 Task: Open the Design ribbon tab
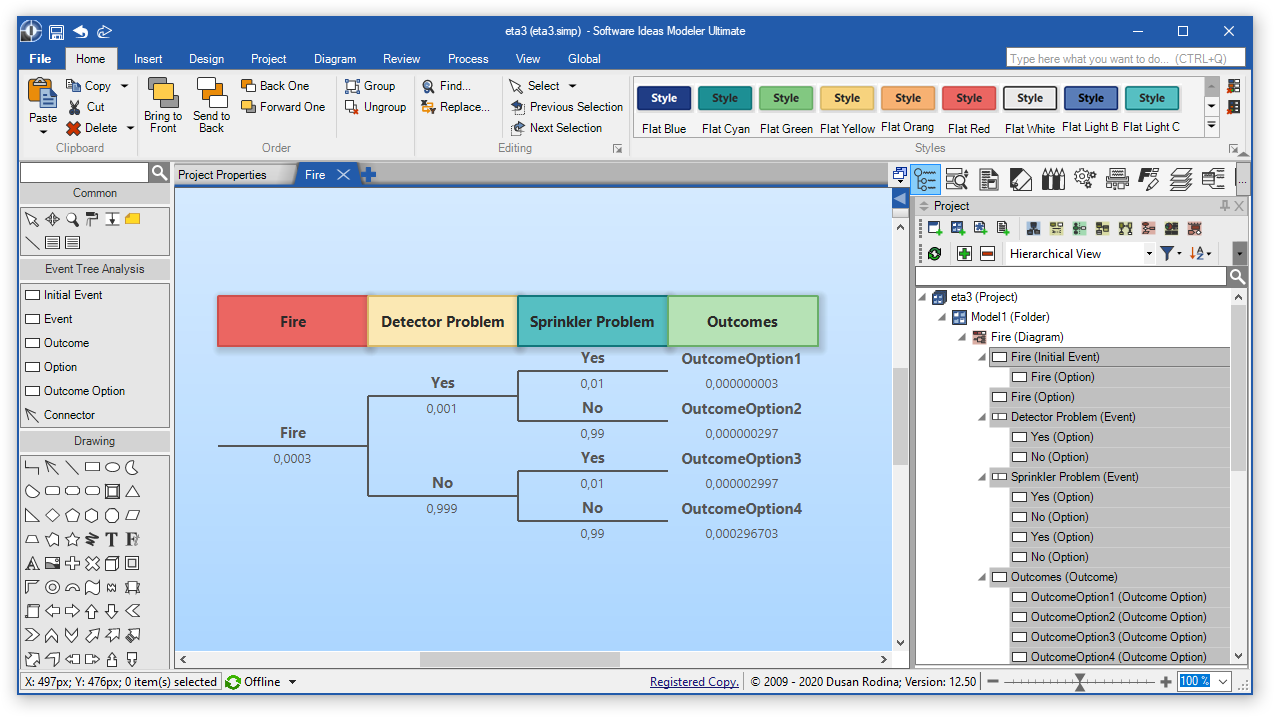click(207, 59)
